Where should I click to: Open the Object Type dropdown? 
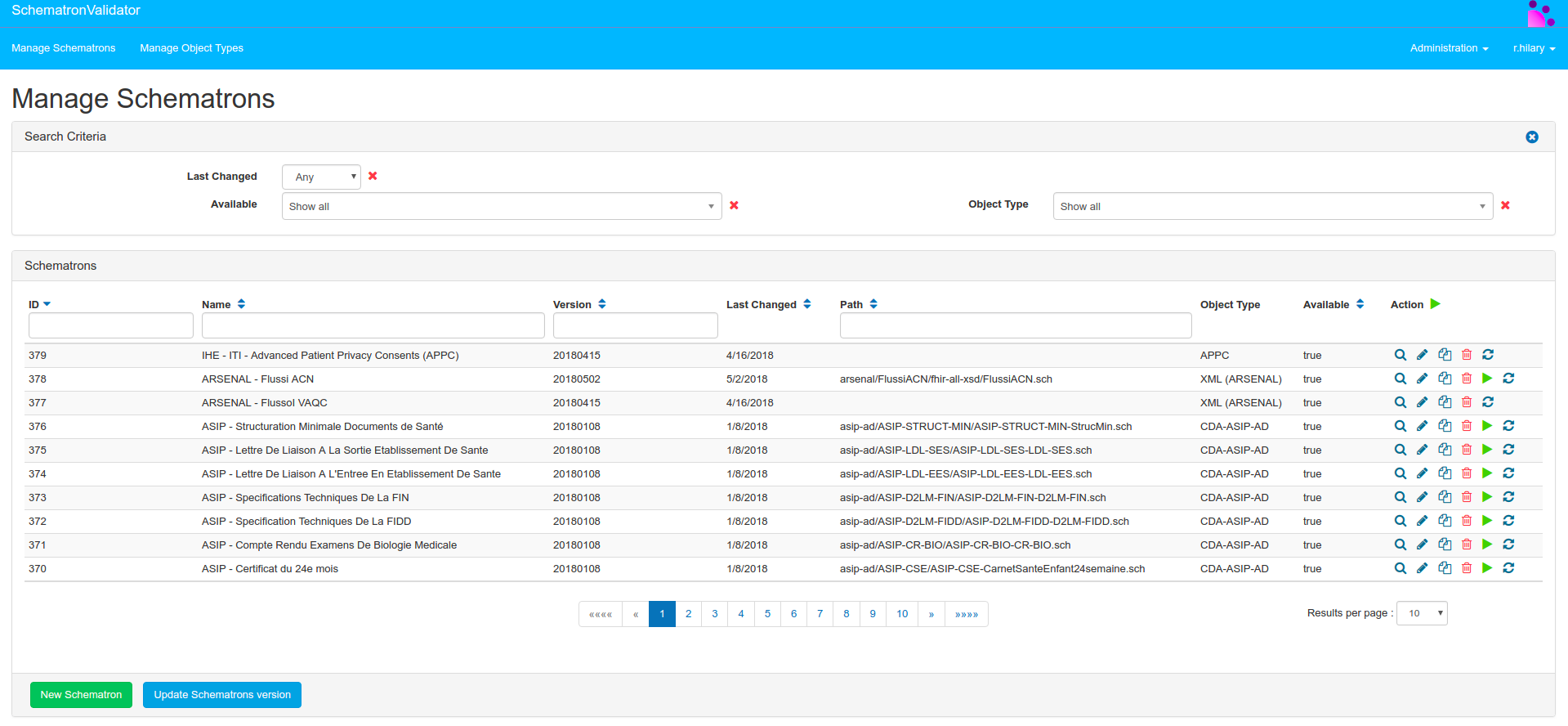click(1272, 206)
